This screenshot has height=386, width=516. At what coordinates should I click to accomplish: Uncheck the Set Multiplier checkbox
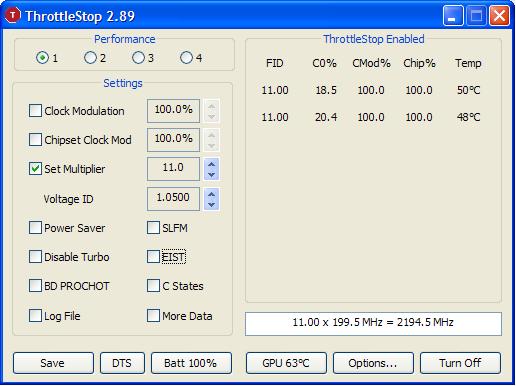click(35, 169)
